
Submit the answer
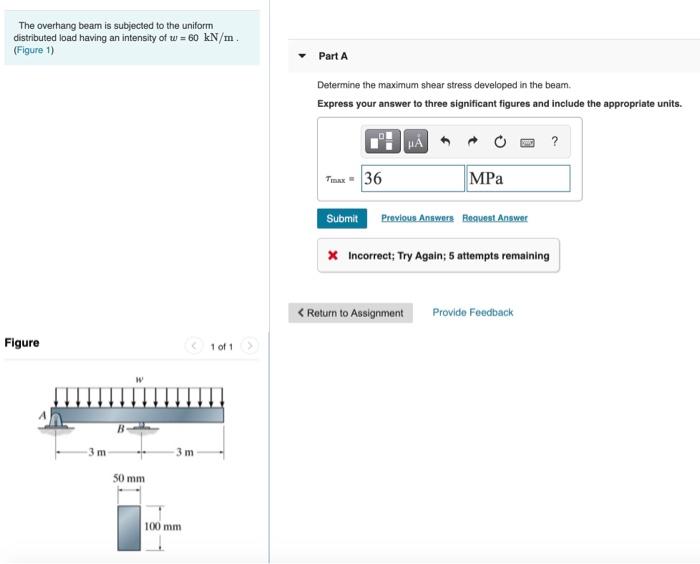(342, 218)
